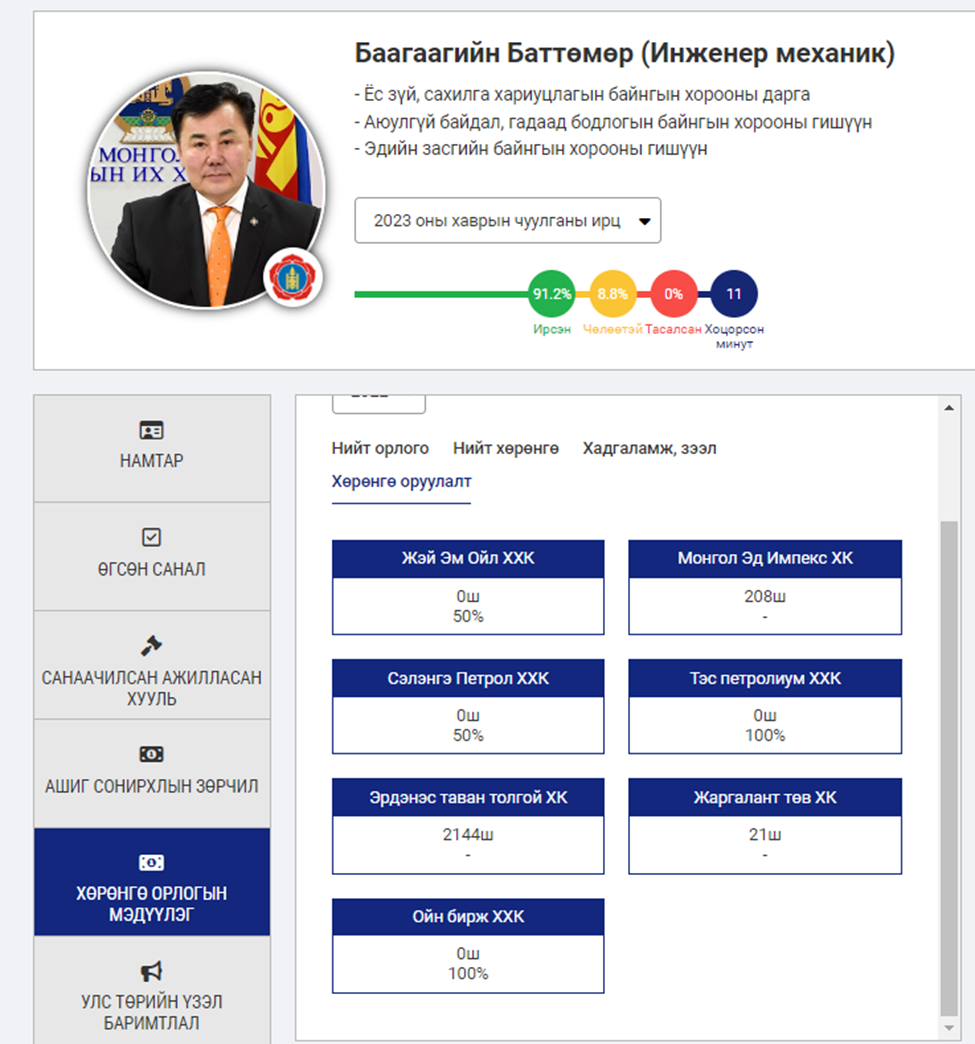Click the Эдийн засгийн байнгын хорооны гишүүн line
This screenshot has width=975, height=1044.
point(531,148)
